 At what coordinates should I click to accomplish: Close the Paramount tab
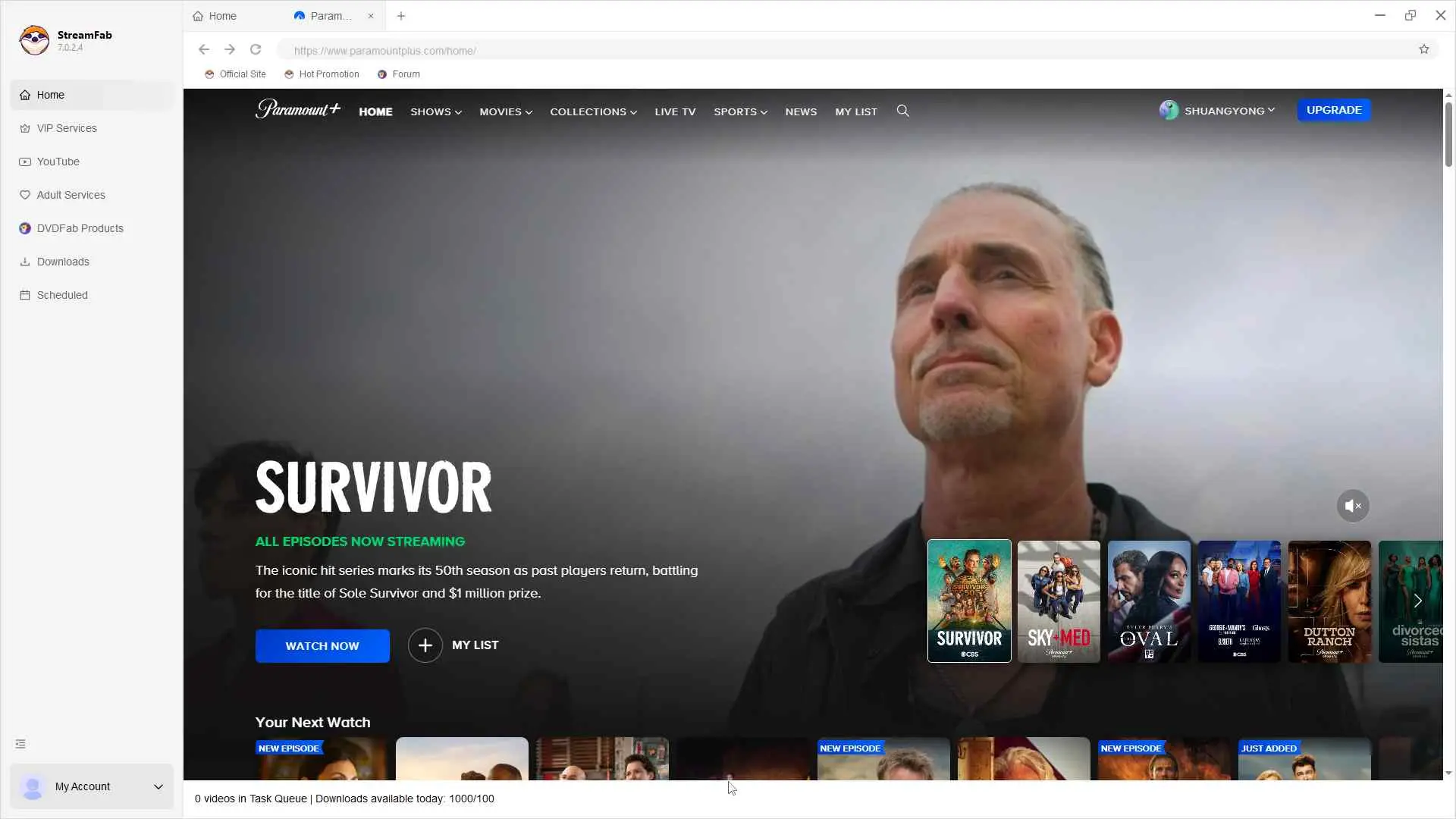click(x=371, y=16)
